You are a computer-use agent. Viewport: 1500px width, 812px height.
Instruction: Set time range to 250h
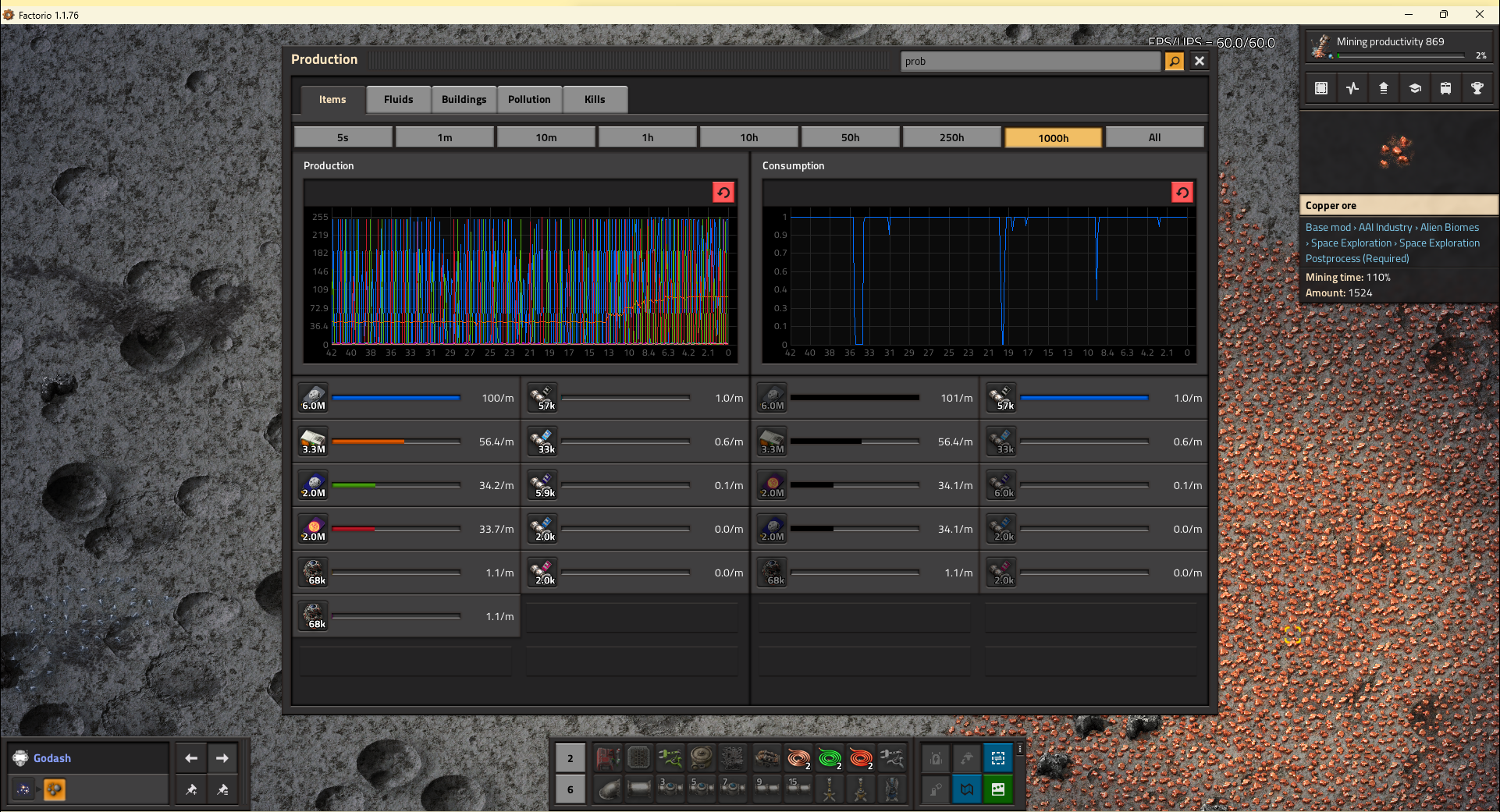tap(952, 137)
